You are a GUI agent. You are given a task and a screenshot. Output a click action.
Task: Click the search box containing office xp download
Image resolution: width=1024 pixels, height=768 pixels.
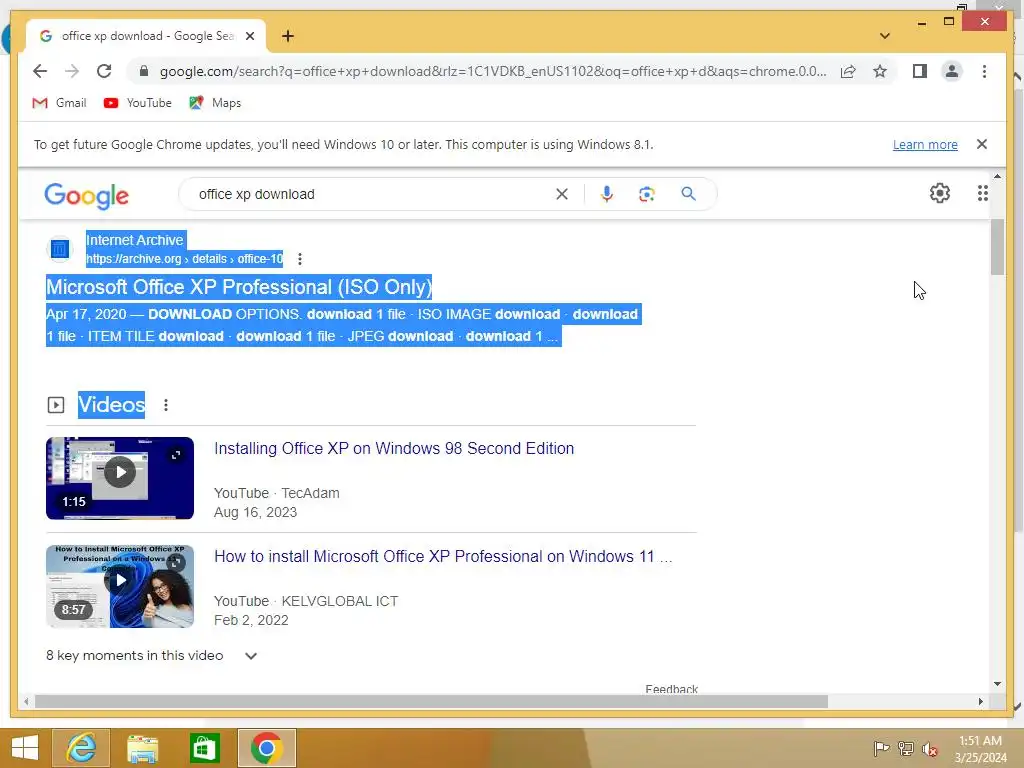click(x=372, y=194)
